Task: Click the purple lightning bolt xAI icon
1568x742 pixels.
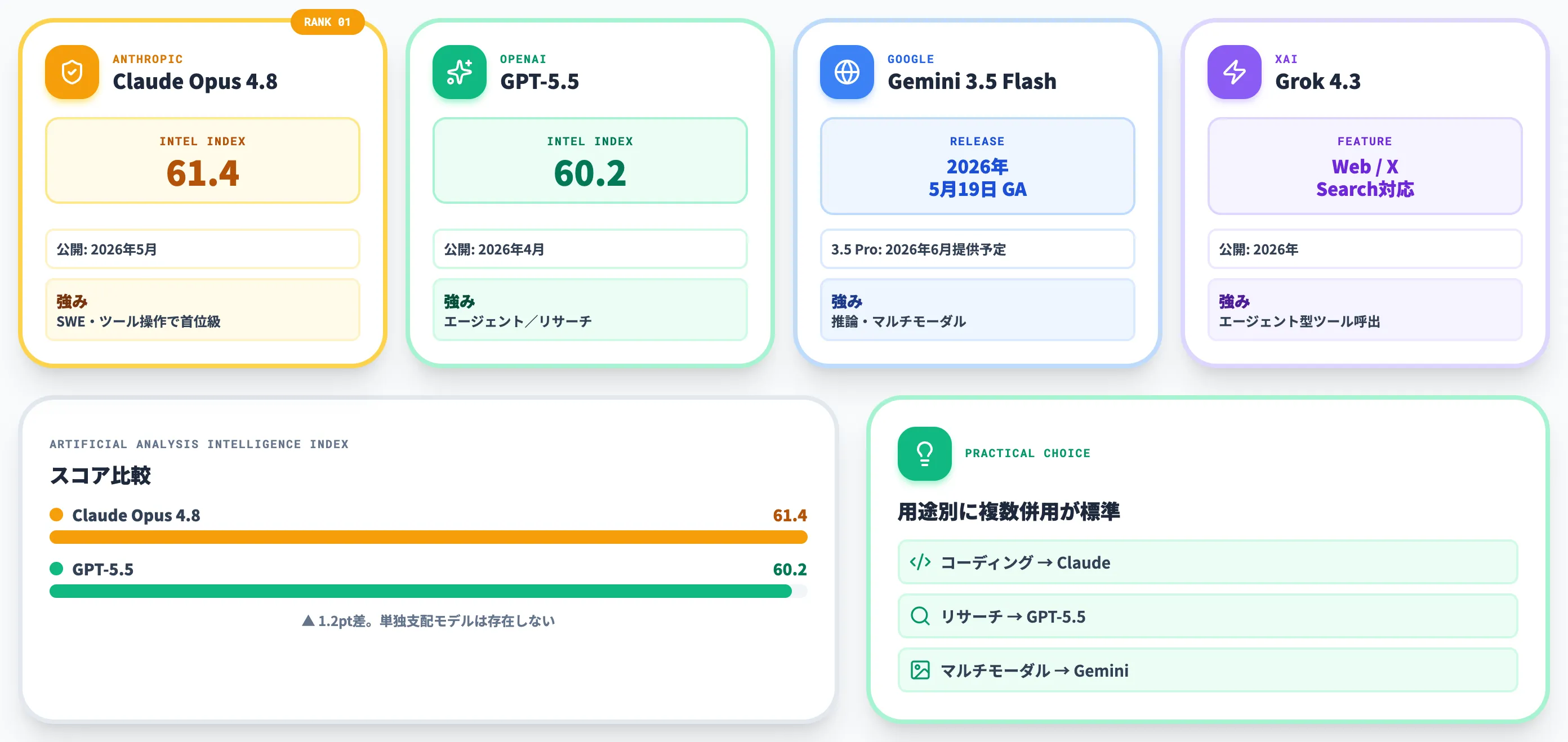Action: 1235,71
